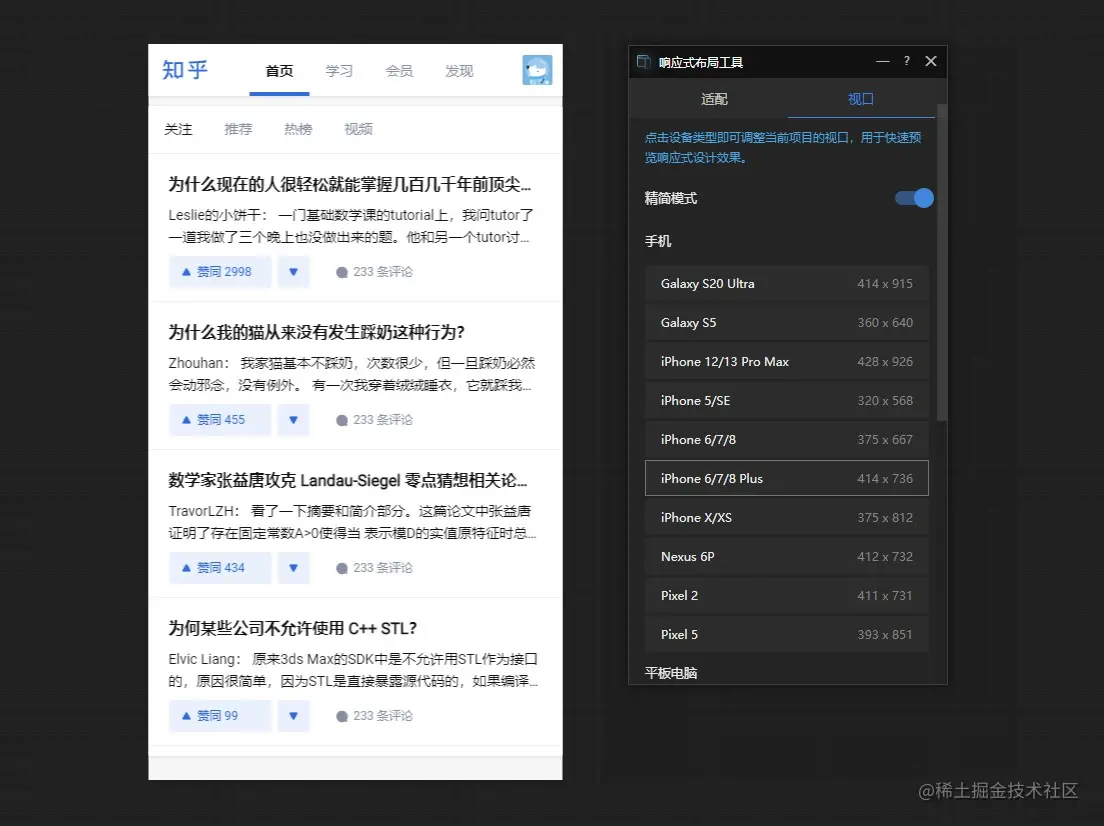Click comment icon on C++ STL post

tap(342, 716)
